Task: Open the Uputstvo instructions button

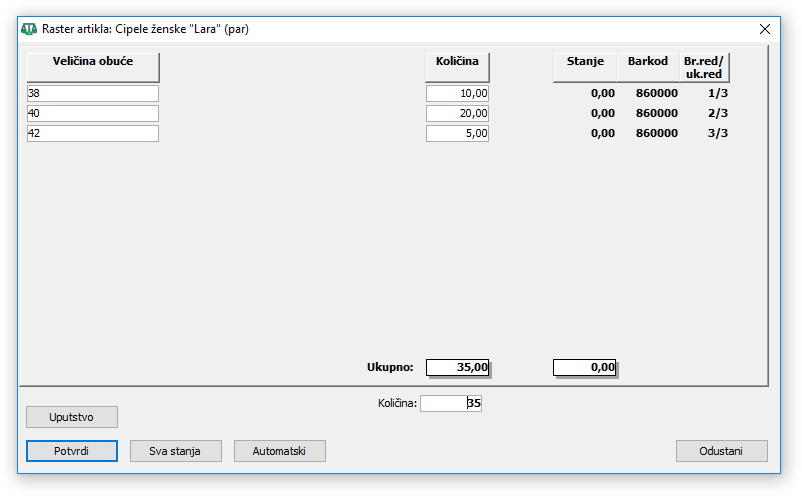Action: pyautogui.click(x=72, y=417)
